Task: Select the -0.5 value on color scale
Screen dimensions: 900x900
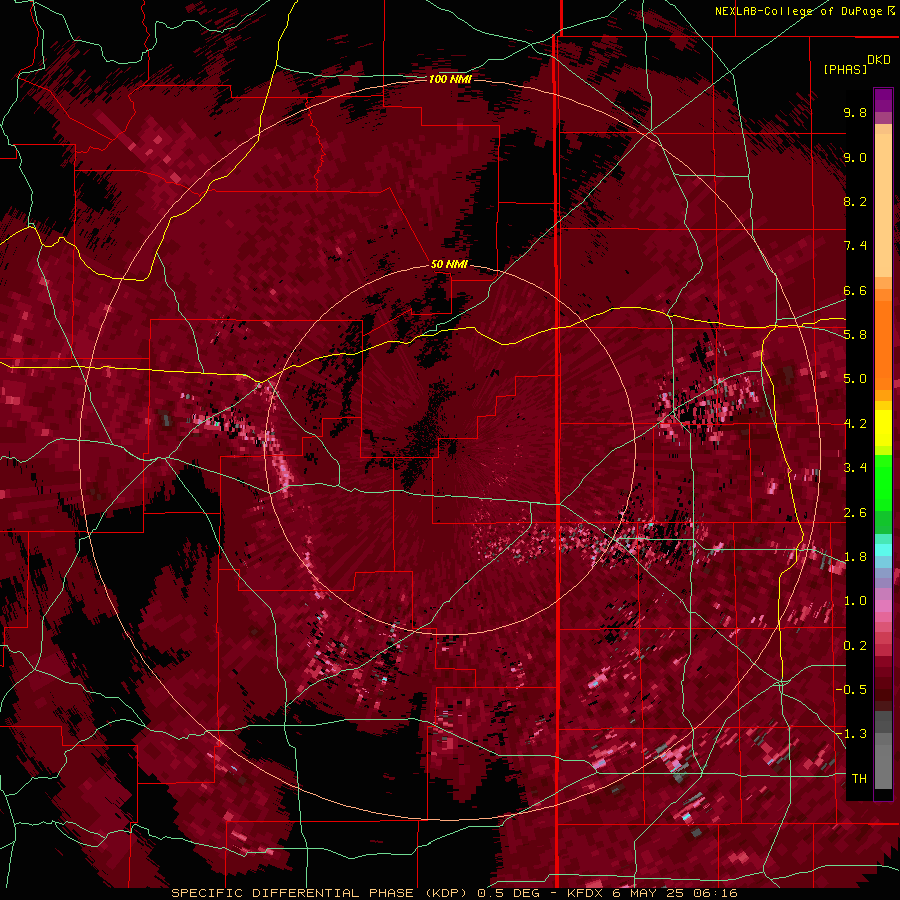Action: (852, 690)
